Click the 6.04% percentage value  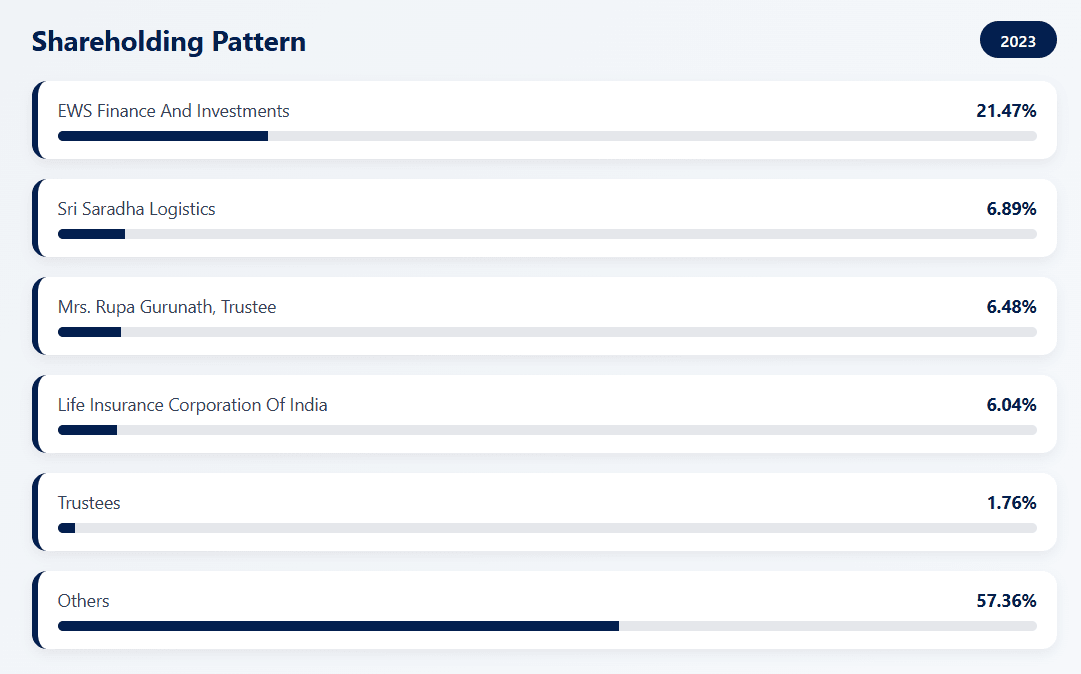[1011, 405]
